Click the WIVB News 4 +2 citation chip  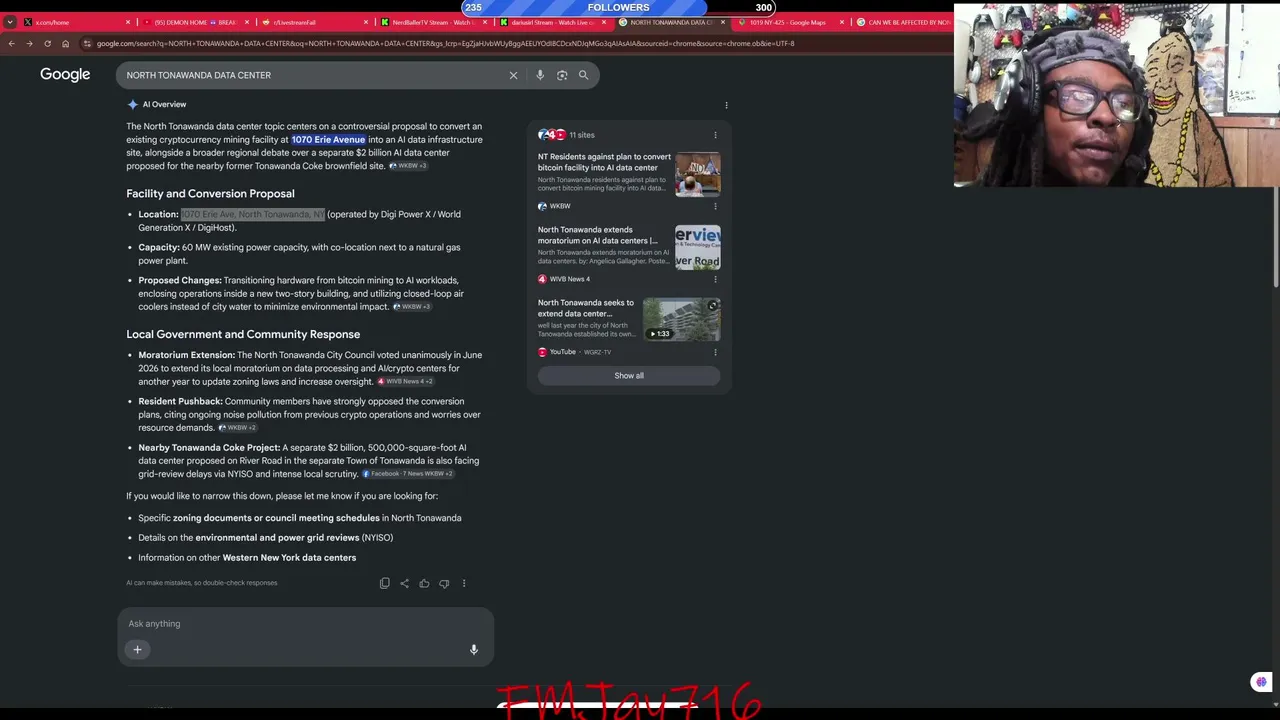click(x=405, y=382)
